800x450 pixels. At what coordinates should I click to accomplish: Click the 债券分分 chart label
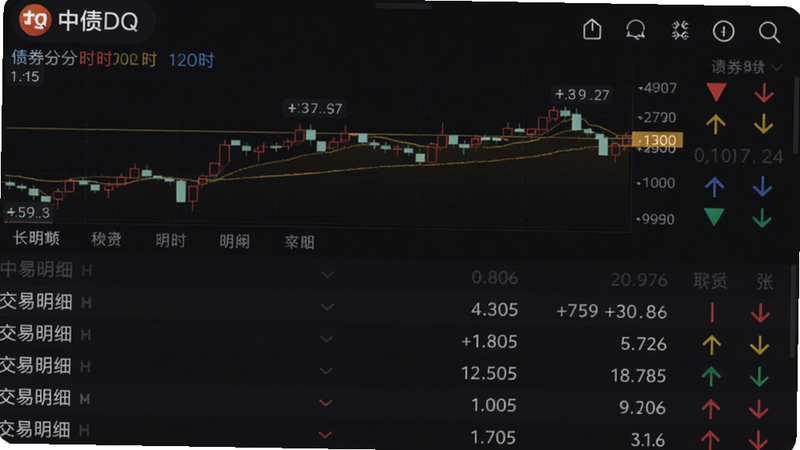(x=44, y=58)
